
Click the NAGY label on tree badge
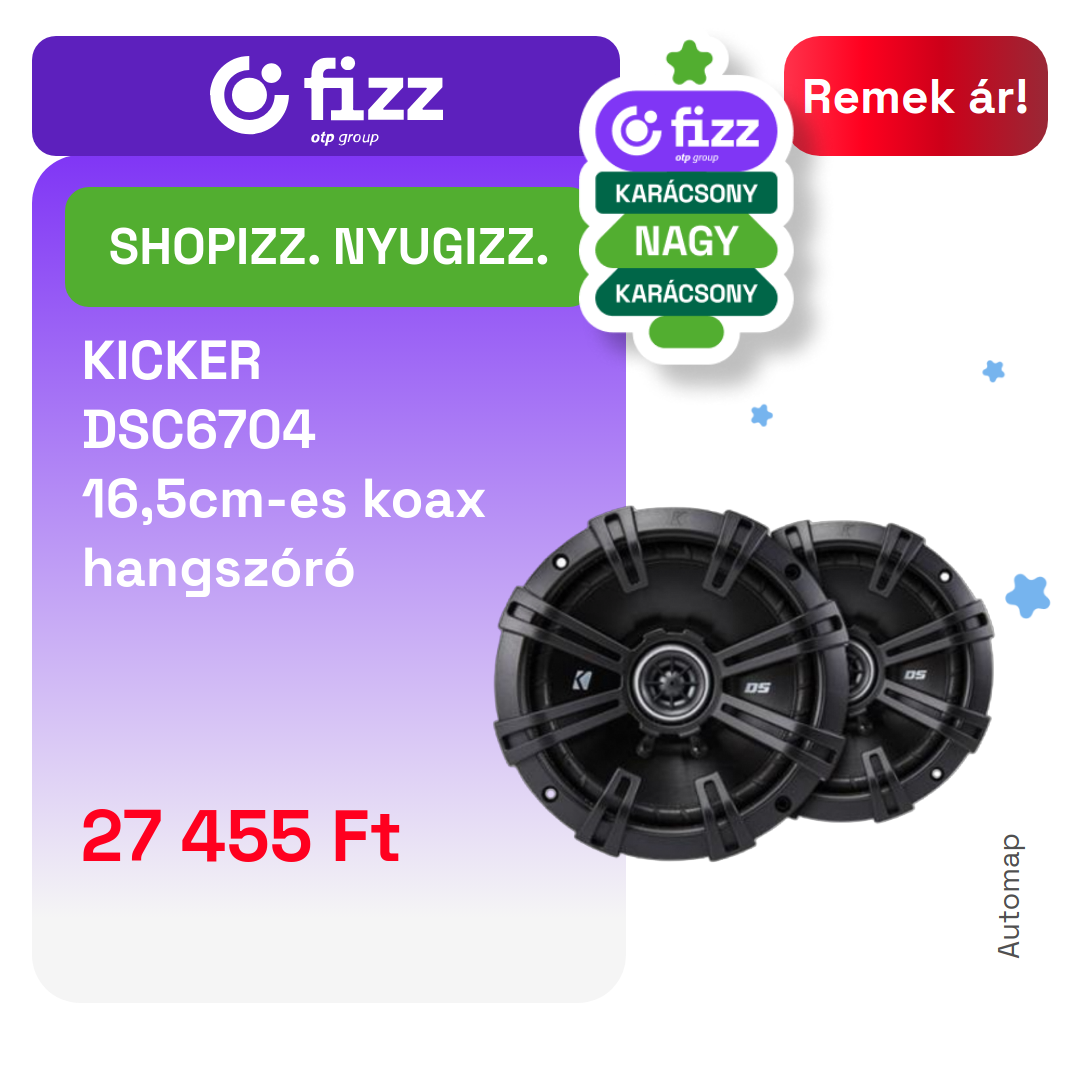(686, 241)
